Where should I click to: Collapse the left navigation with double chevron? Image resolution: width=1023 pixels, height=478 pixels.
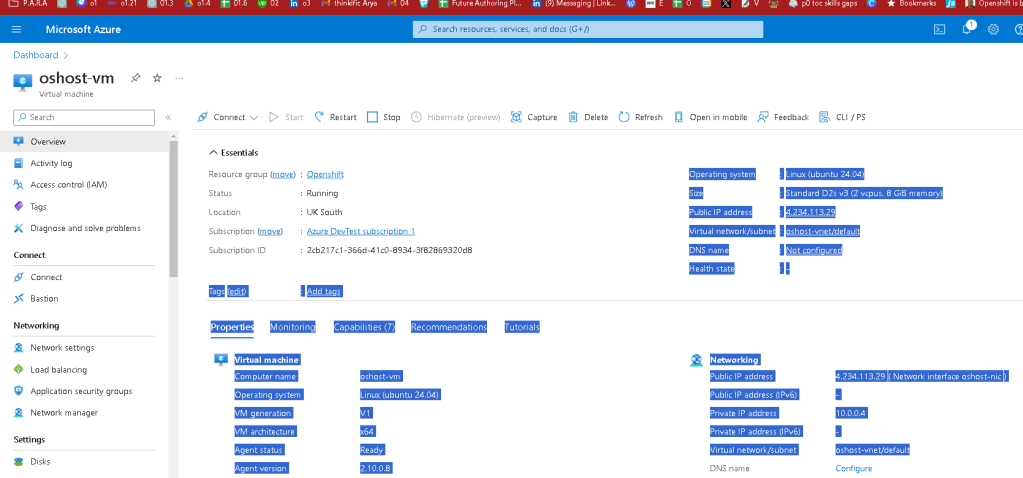[168, 117]
